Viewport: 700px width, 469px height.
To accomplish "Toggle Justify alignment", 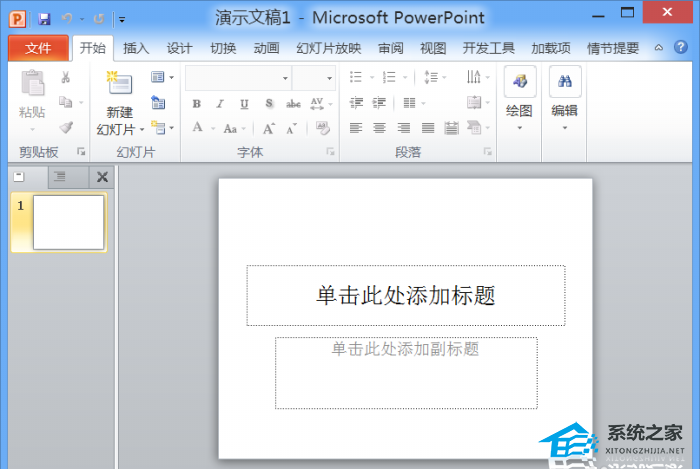I will (x=428, y=129).
